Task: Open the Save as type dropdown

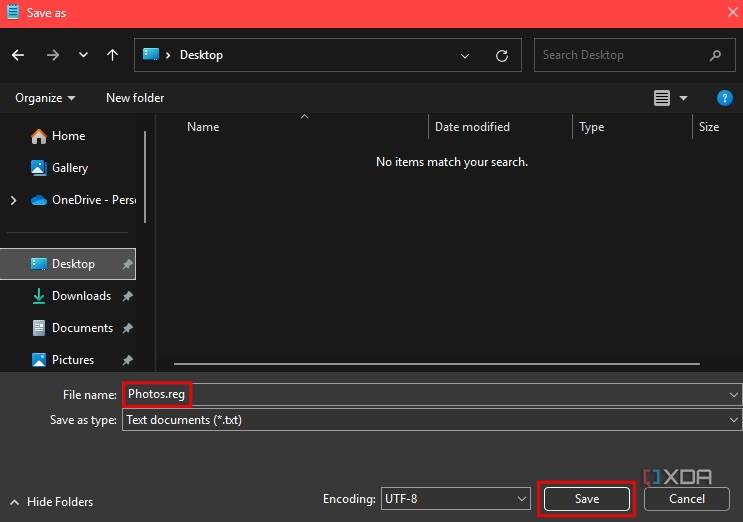Action: (x=432, y=420)
